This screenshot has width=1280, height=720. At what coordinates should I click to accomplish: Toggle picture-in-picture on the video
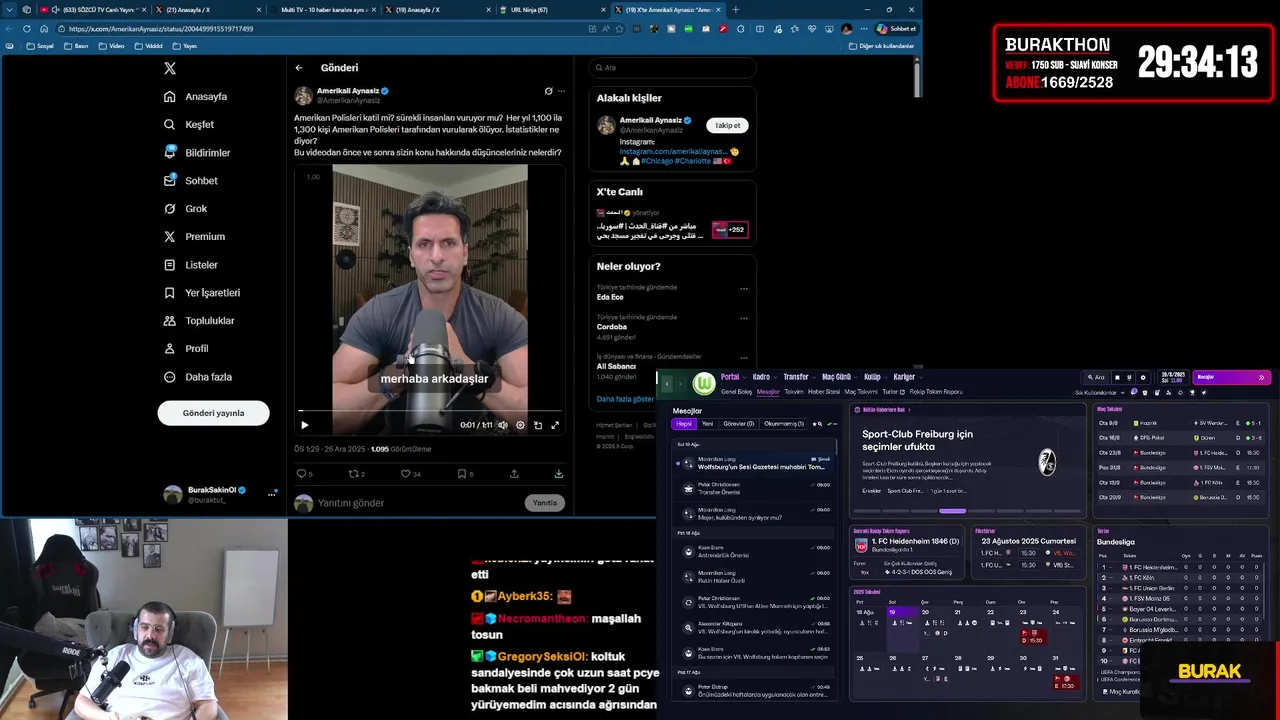click(x=538, y=425)
